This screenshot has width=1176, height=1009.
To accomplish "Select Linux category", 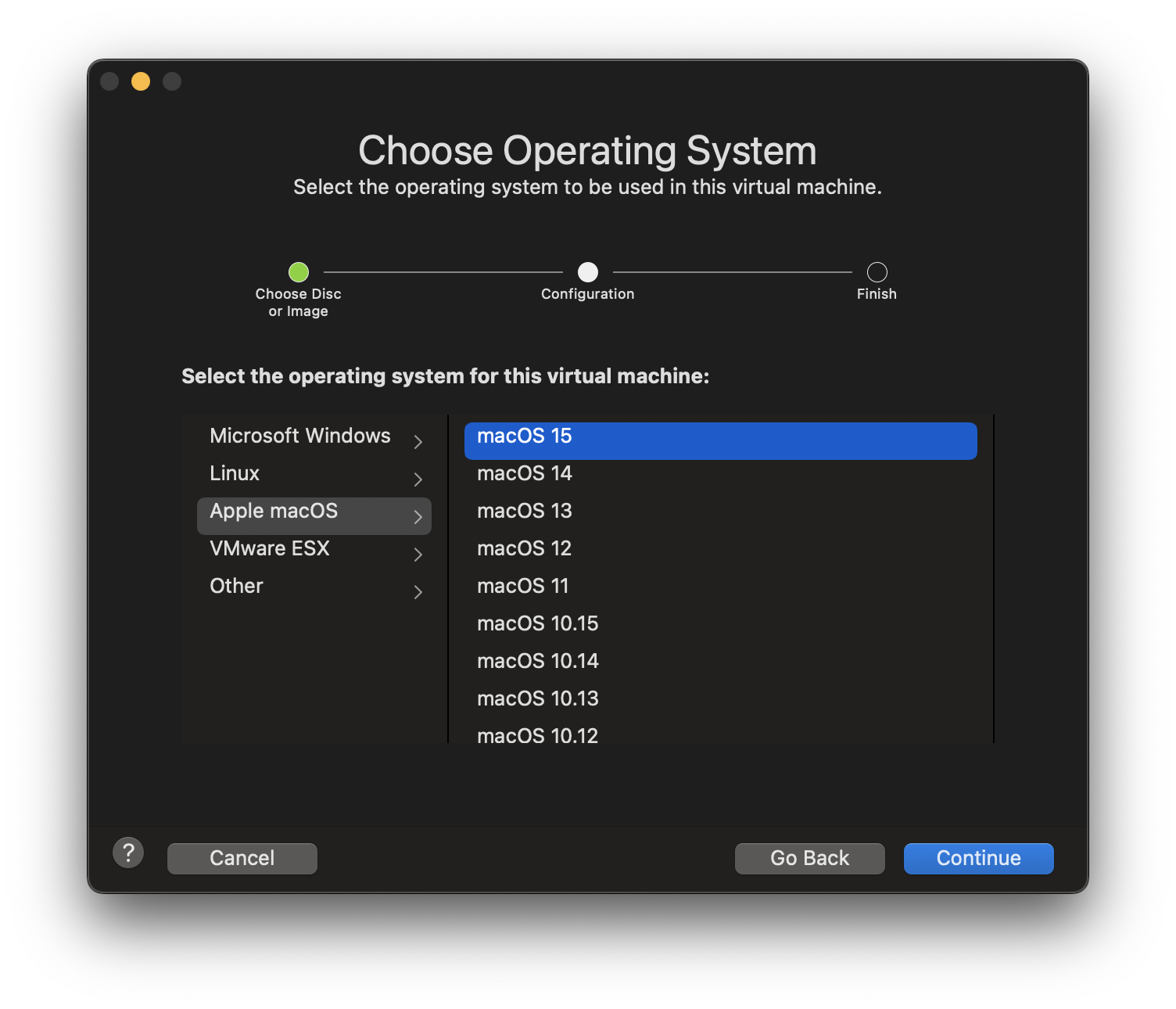I will pyautogui.click(x=314, y=478).
